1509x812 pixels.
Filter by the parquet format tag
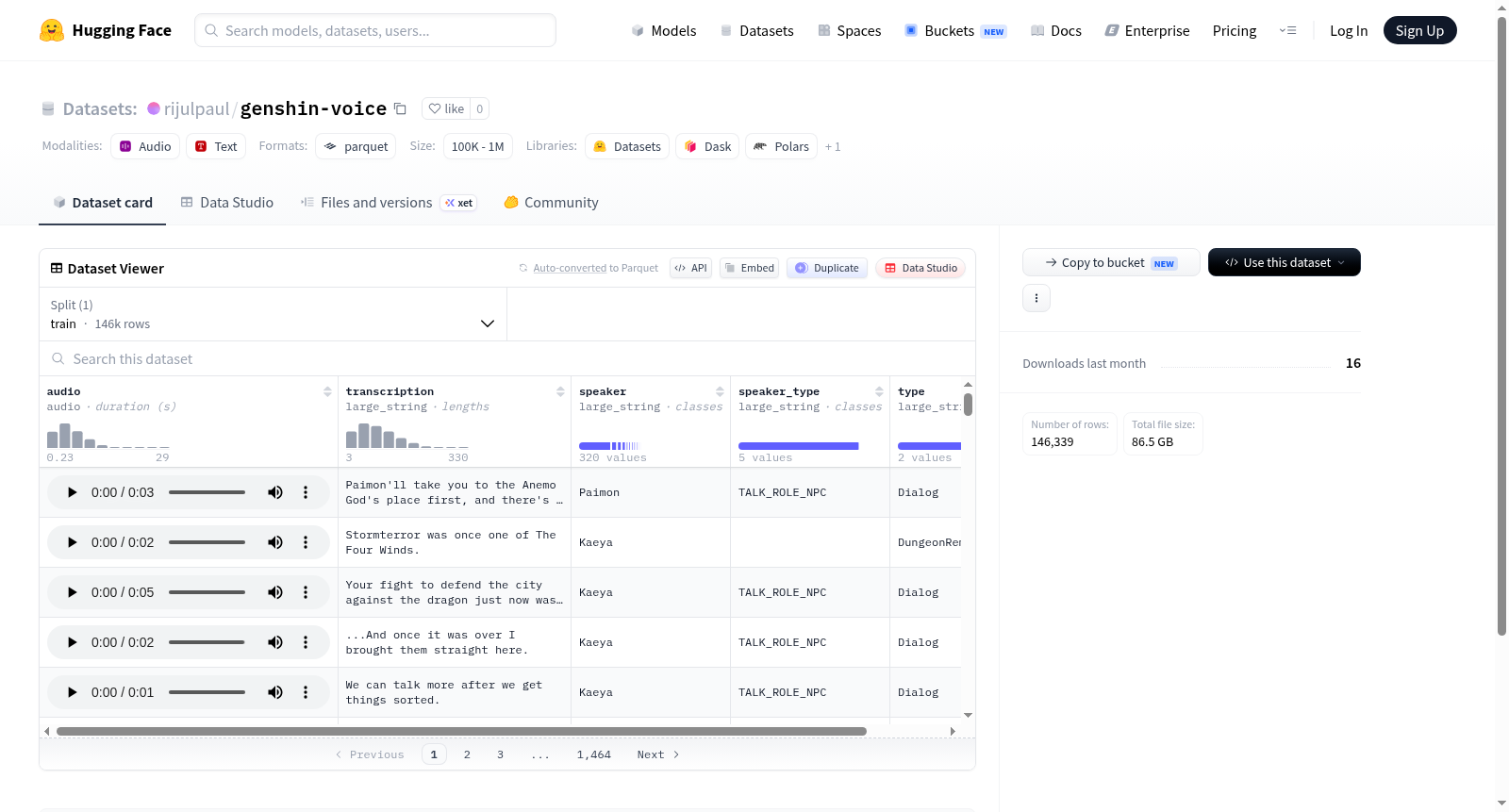point(356,146)
